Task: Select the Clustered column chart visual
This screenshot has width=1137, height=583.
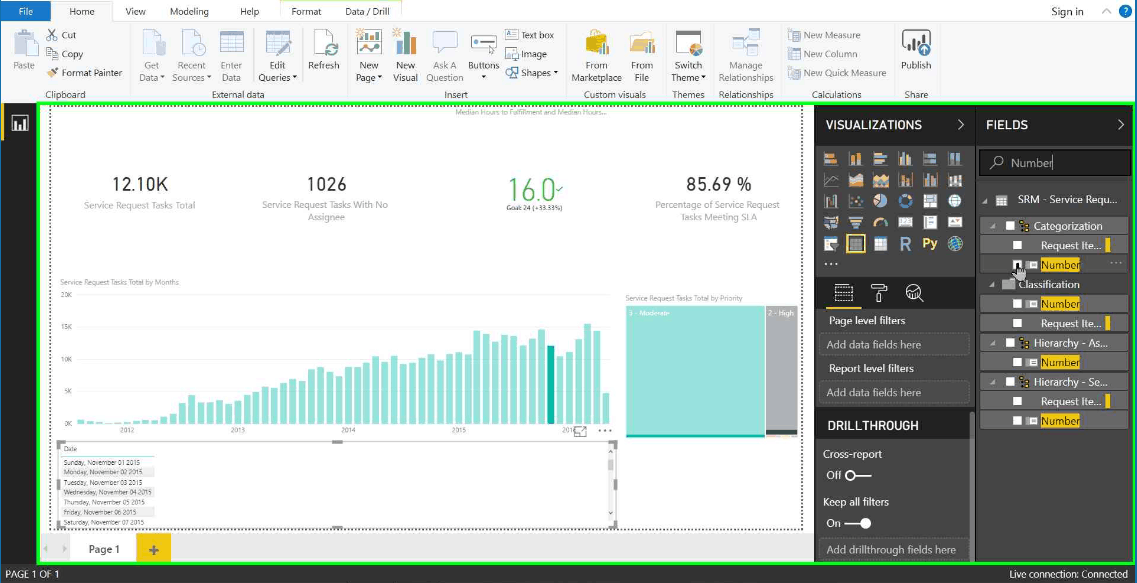Action: click(905, 159)
